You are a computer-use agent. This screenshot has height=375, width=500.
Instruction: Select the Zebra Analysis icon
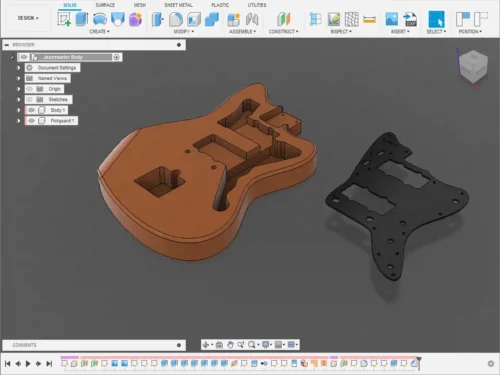tap(352, 19)
